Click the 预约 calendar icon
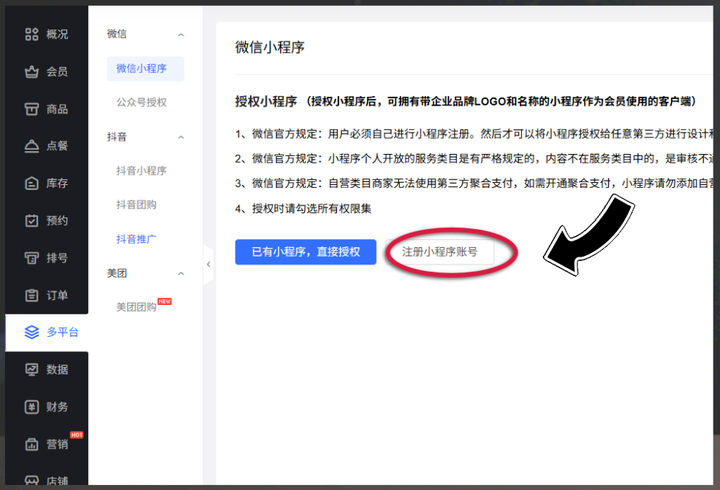 (32, 220)
